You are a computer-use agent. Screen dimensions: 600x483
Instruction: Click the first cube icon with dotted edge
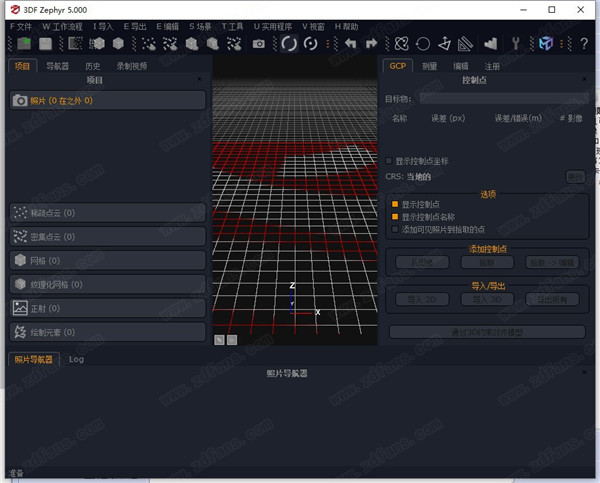click(x=97, y=43)
